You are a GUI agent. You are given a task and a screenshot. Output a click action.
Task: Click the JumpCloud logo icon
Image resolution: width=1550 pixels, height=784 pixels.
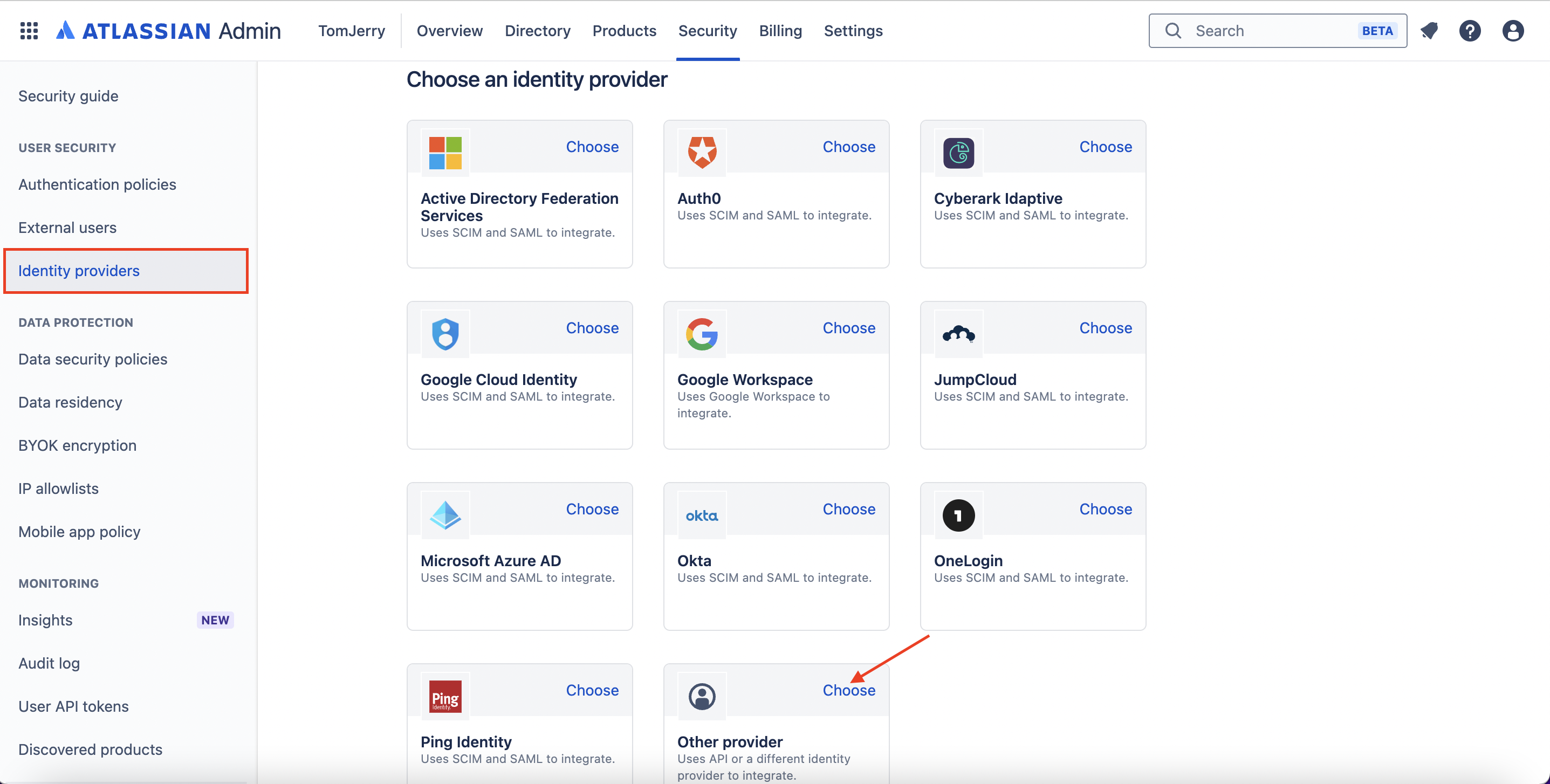click(958, 334)
